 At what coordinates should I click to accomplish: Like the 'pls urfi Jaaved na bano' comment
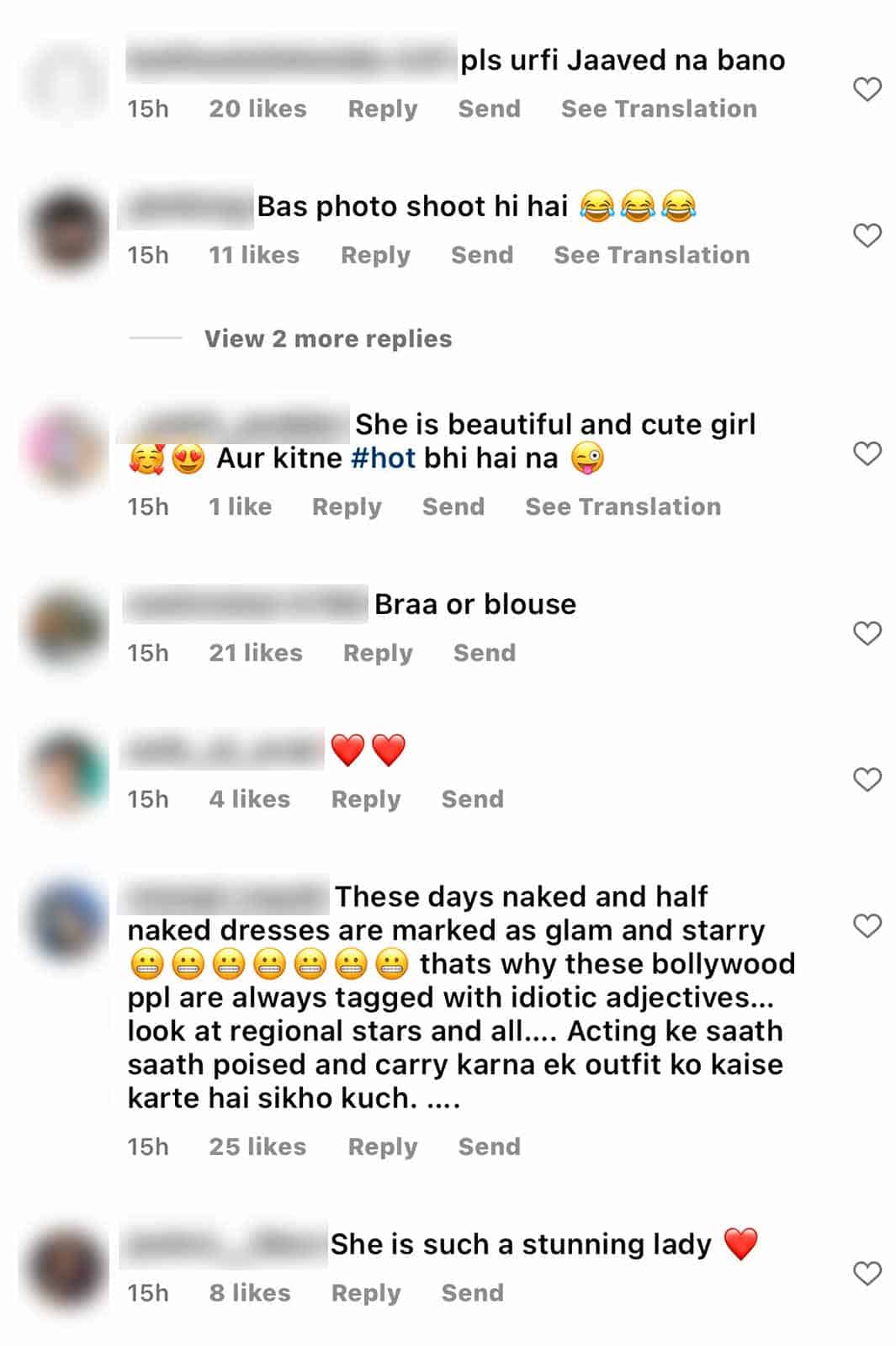tap(867, 89)
